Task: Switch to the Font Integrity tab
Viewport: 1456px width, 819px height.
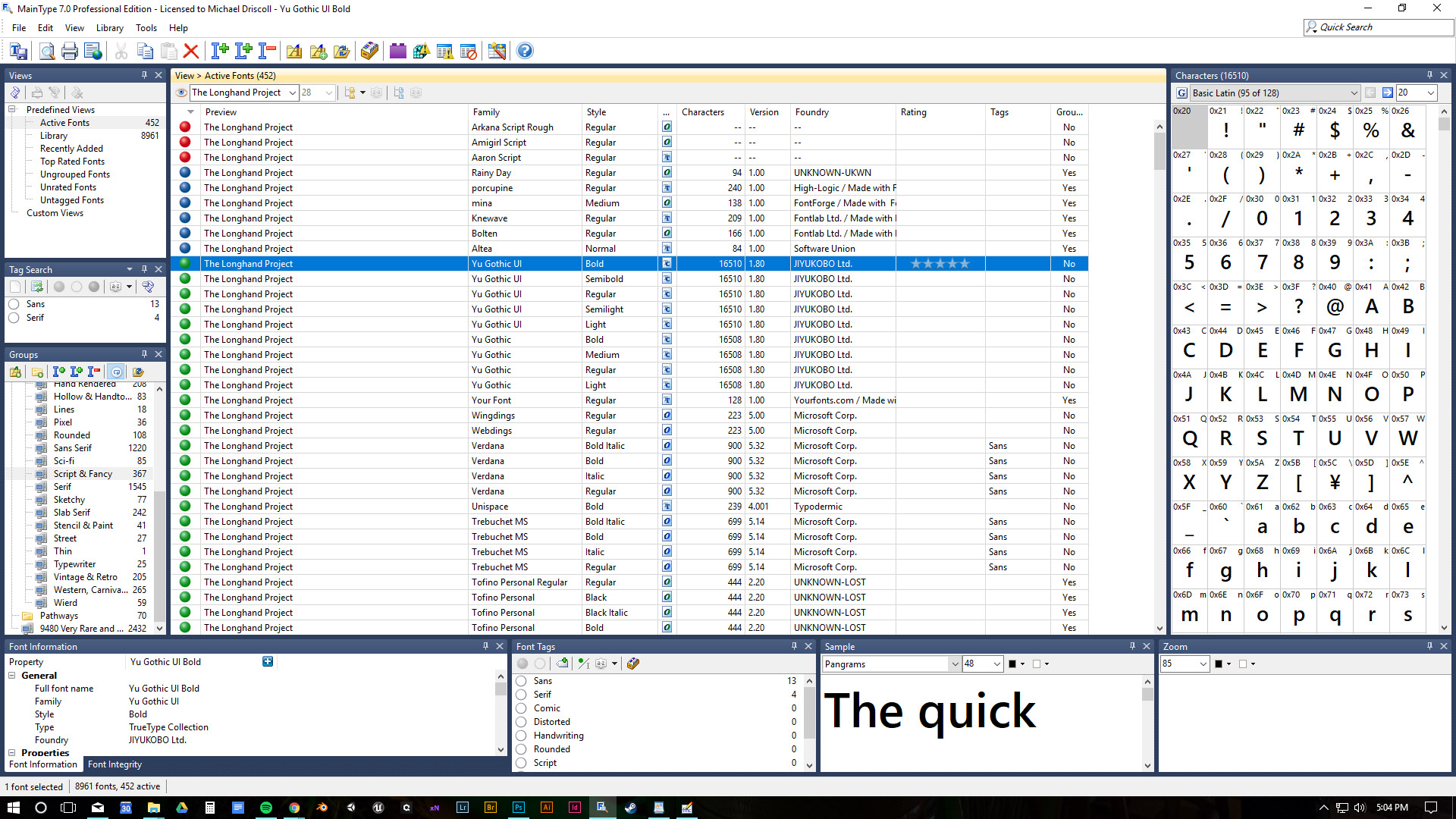Action: tap(115, 764)
